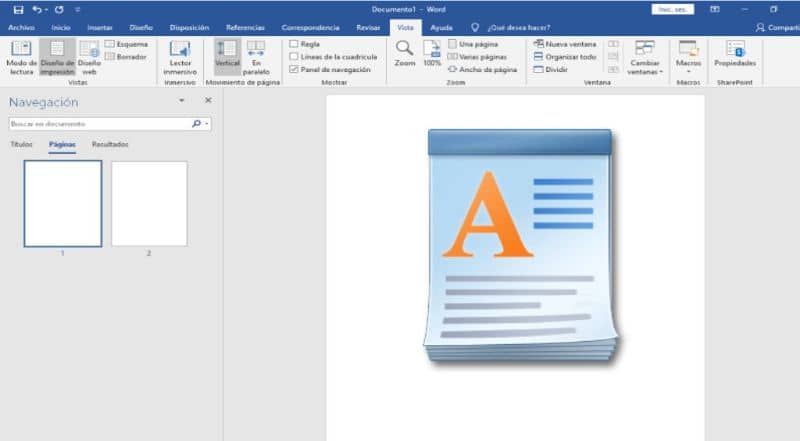Viewport: 800px width, 441px height.
Task: Select page 2 thumbnail
Action: (149, 204)
